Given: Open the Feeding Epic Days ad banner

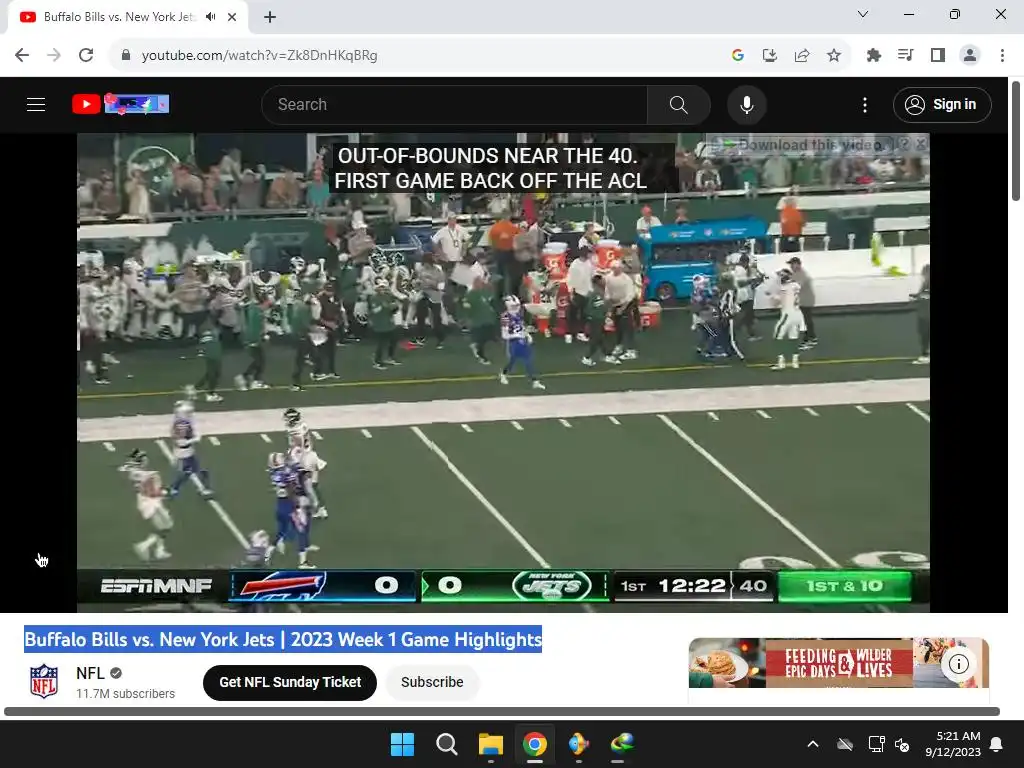Looking at the screenshot, I should pyautogui.click(x=839, y=663).
